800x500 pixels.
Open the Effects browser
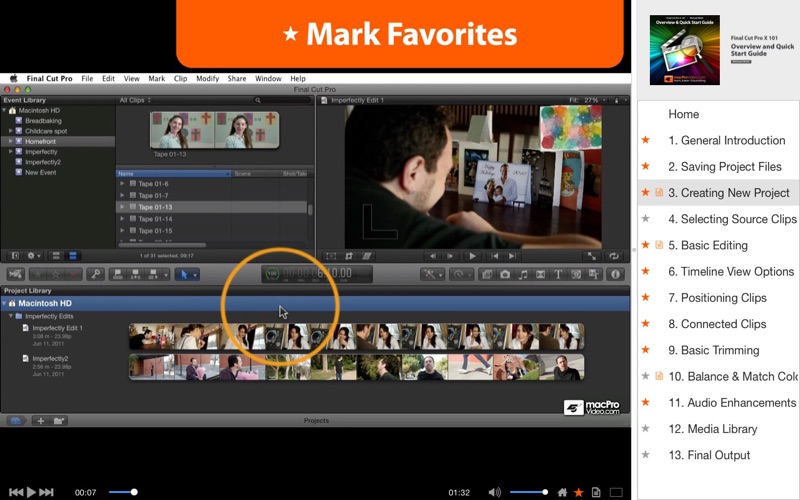pyautogui.click(x=487, y=274)
